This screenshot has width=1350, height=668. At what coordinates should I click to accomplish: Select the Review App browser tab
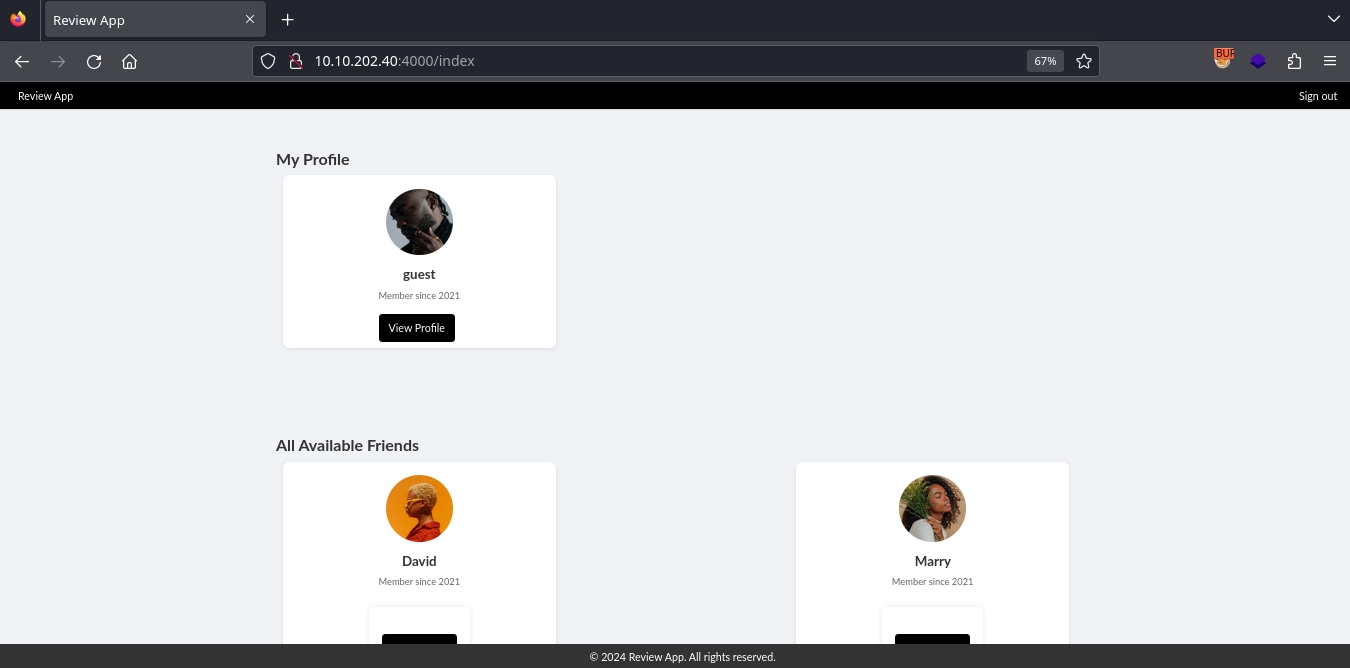140,20
